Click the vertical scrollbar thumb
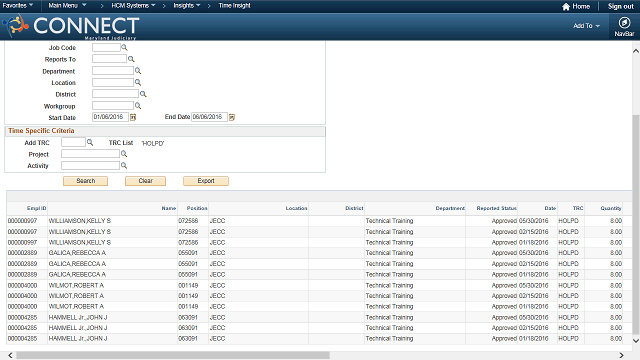This screenshot has height=360, width=640. 636,224
